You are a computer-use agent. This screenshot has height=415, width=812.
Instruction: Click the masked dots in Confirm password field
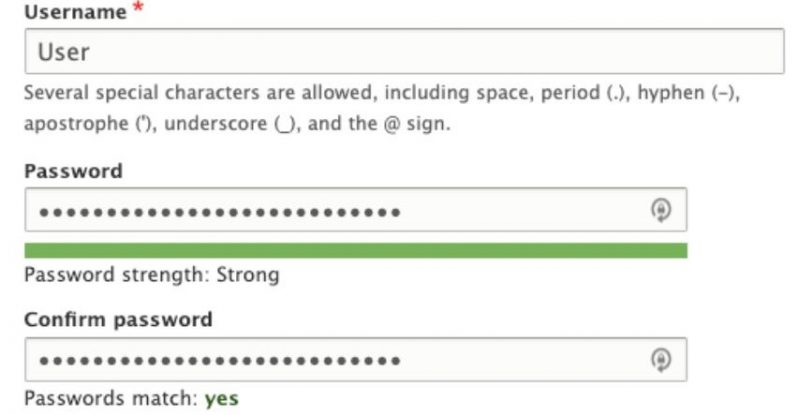pyautogui.click(x=220, y=360)
